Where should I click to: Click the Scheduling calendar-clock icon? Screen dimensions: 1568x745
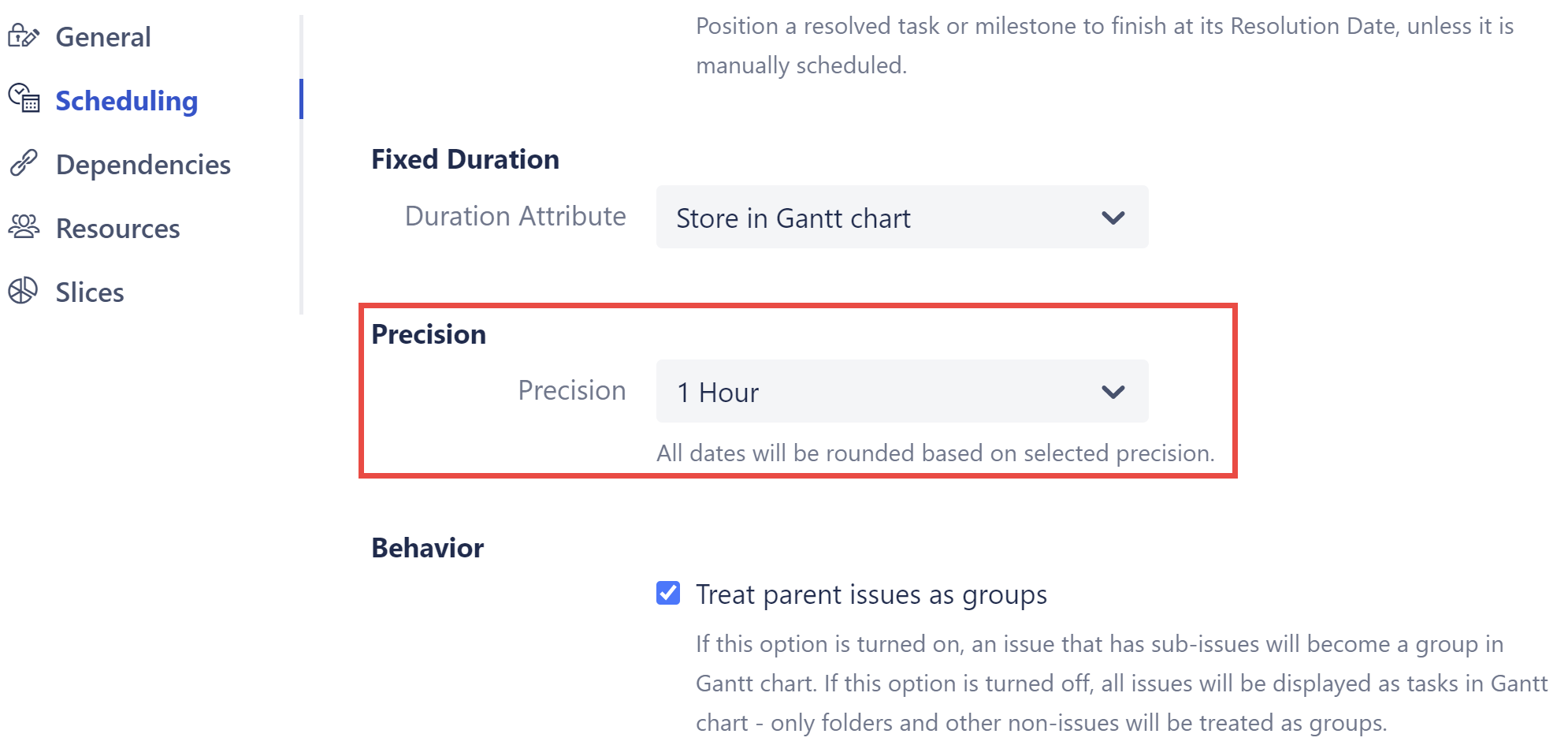24,99
